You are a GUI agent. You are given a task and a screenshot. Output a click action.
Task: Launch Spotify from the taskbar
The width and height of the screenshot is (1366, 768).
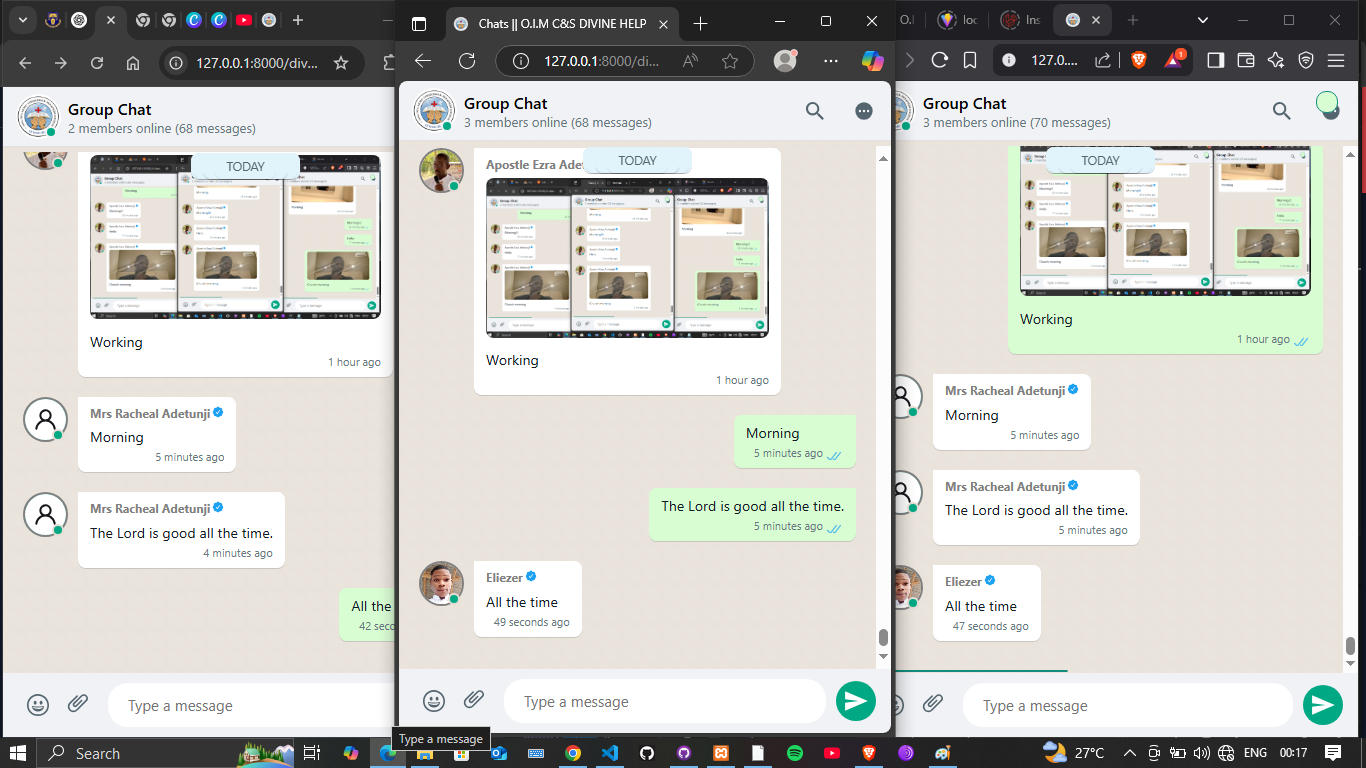[x=795, y=753]
